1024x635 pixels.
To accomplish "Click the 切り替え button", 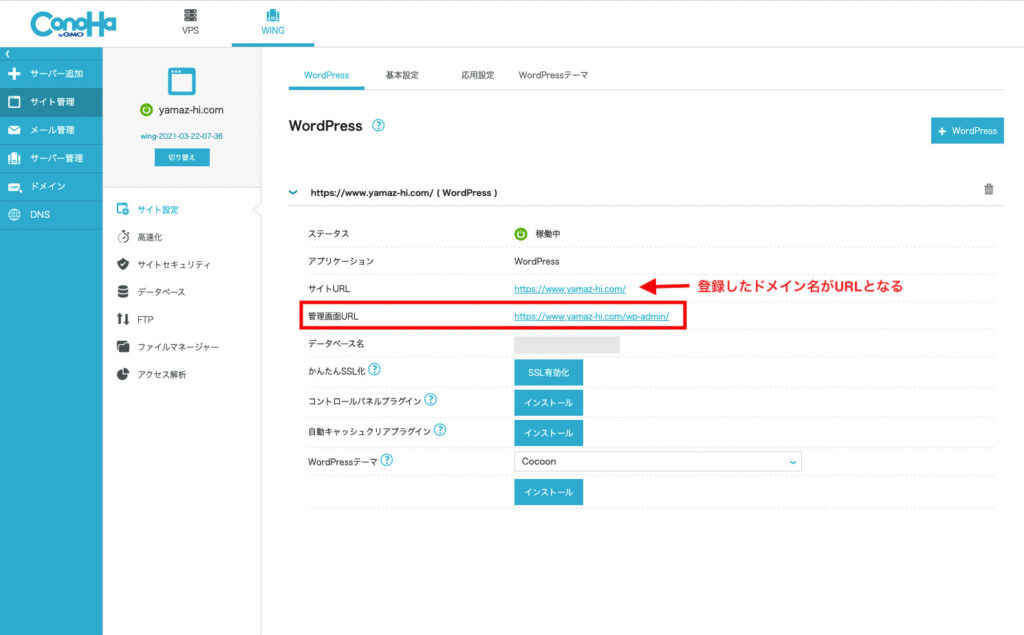I will coord(182,157).
